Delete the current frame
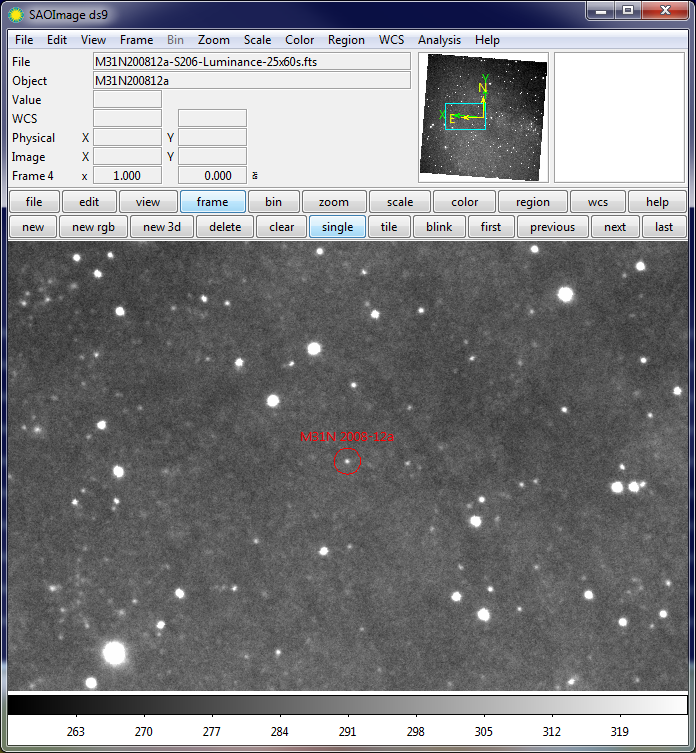Image resolution: width=696 pixels, height=753 pixels. [225, 226]
